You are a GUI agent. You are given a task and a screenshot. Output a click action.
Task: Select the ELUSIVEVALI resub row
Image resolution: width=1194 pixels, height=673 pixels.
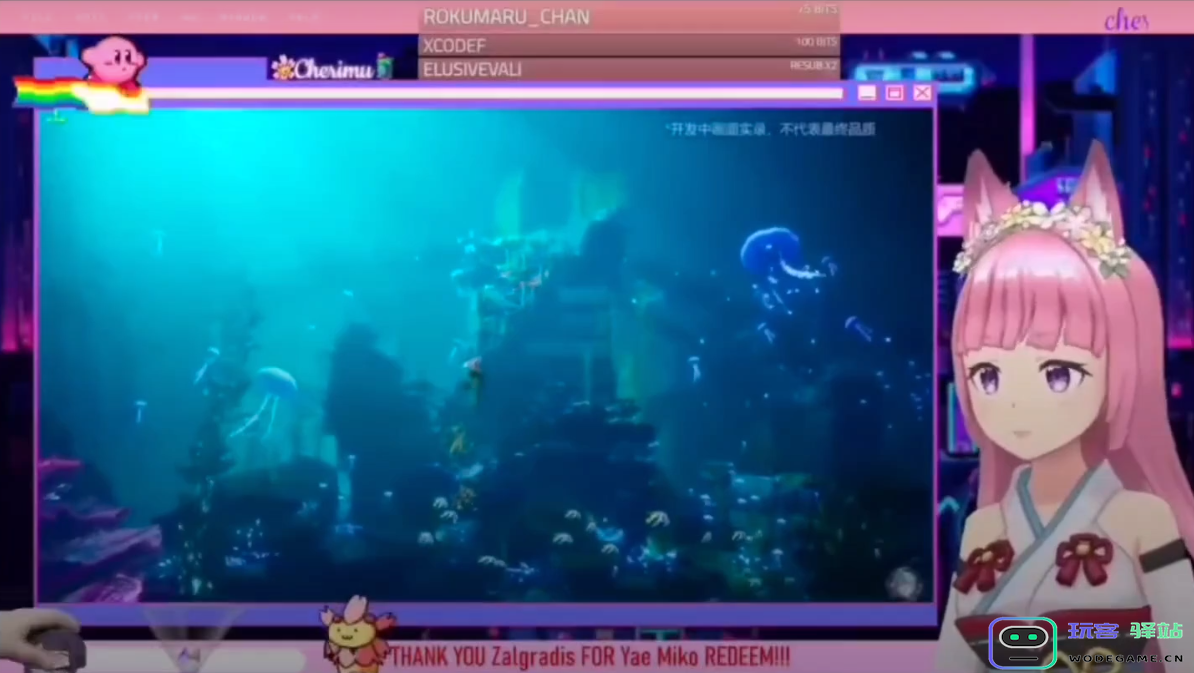629,69
